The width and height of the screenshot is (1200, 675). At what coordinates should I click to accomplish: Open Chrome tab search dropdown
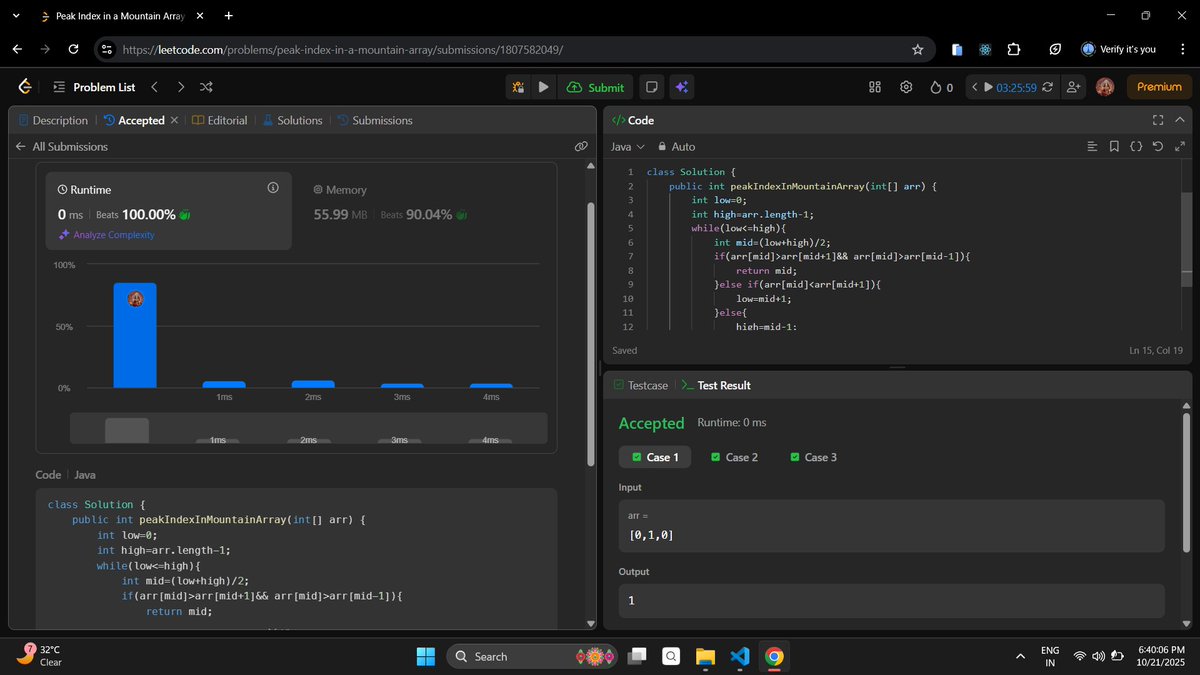(x=18, y=16)
